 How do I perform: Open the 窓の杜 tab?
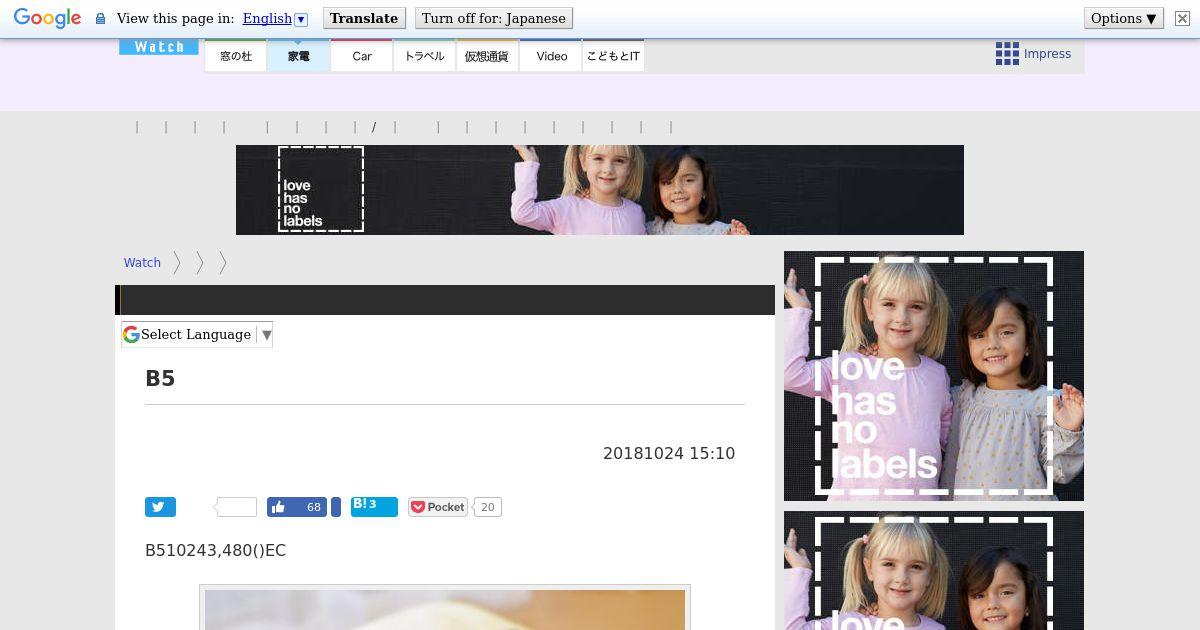pyautogui.click(x=236, y=56)
